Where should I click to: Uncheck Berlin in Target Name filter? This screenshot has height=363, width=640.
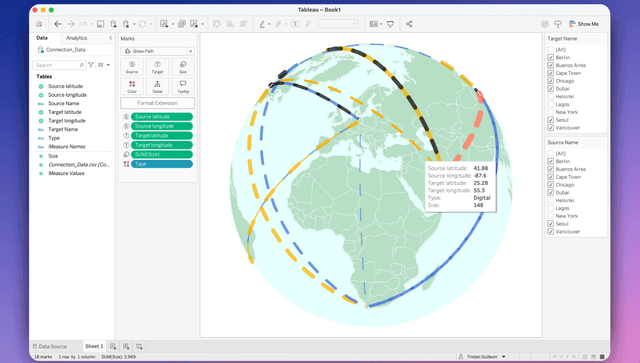coord(551,58)
